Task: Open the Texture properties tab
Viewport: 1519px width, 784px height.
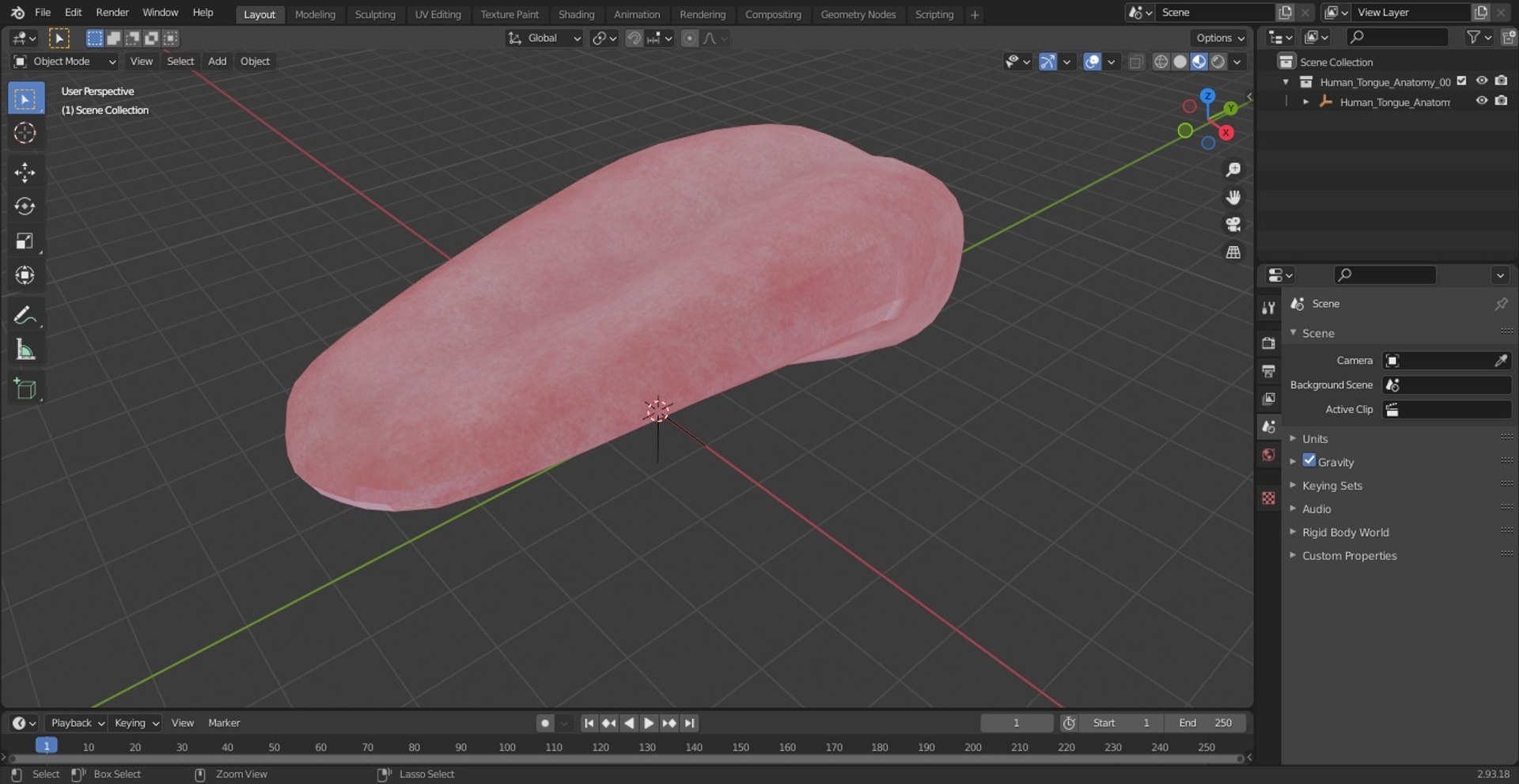Action: pyautogui.click(x=1268, y=498)
